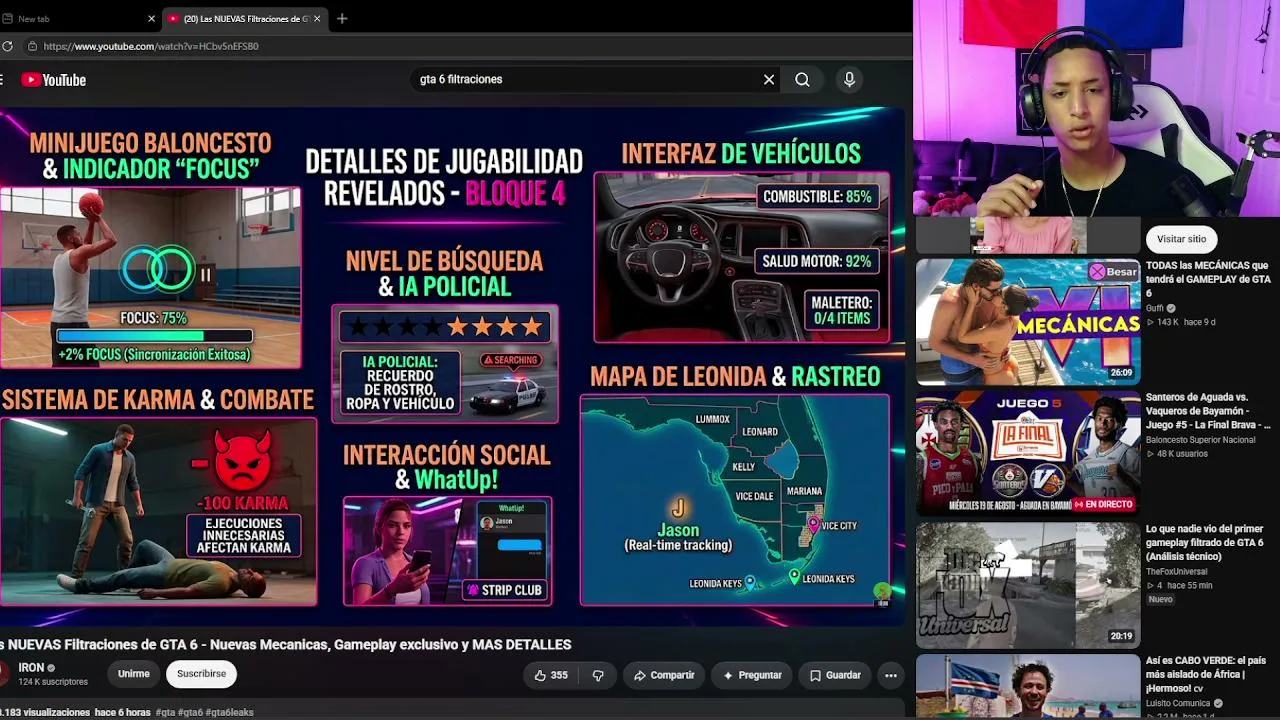Visit the Guffi channel link

click(x=1157, y=308)
